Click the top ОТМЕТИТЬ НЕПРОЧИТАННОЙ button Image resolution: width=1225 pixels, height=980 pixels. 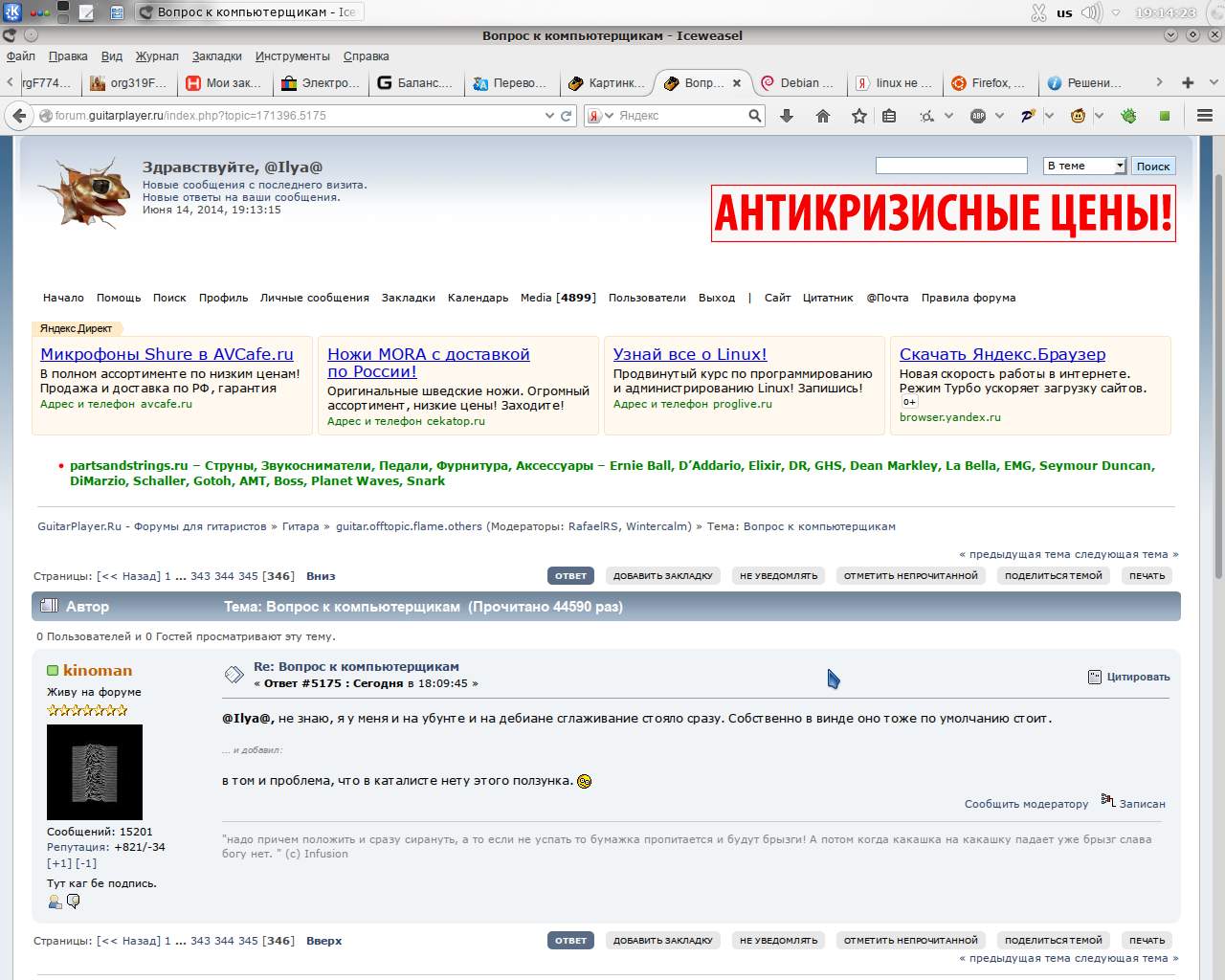[x=911, y=576]
